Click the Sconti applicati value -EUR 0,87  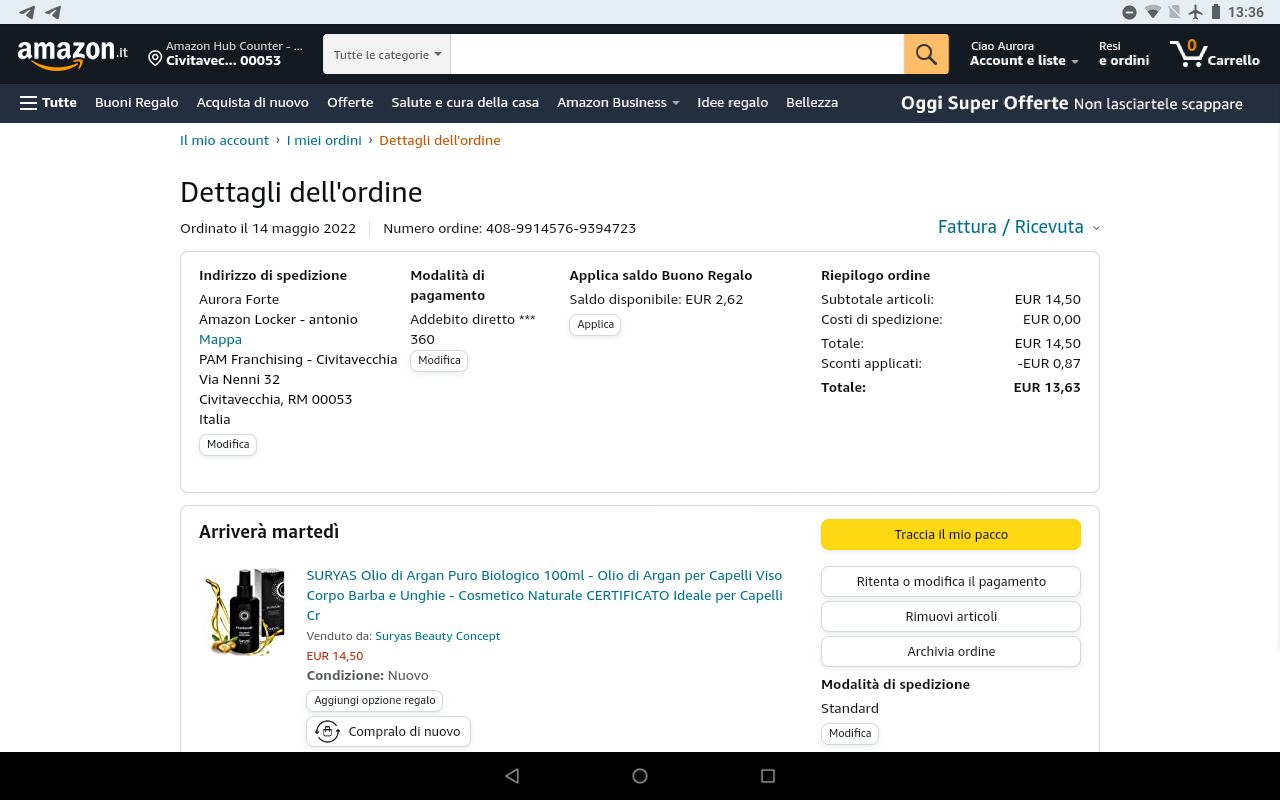click(x=1049, y=363)
